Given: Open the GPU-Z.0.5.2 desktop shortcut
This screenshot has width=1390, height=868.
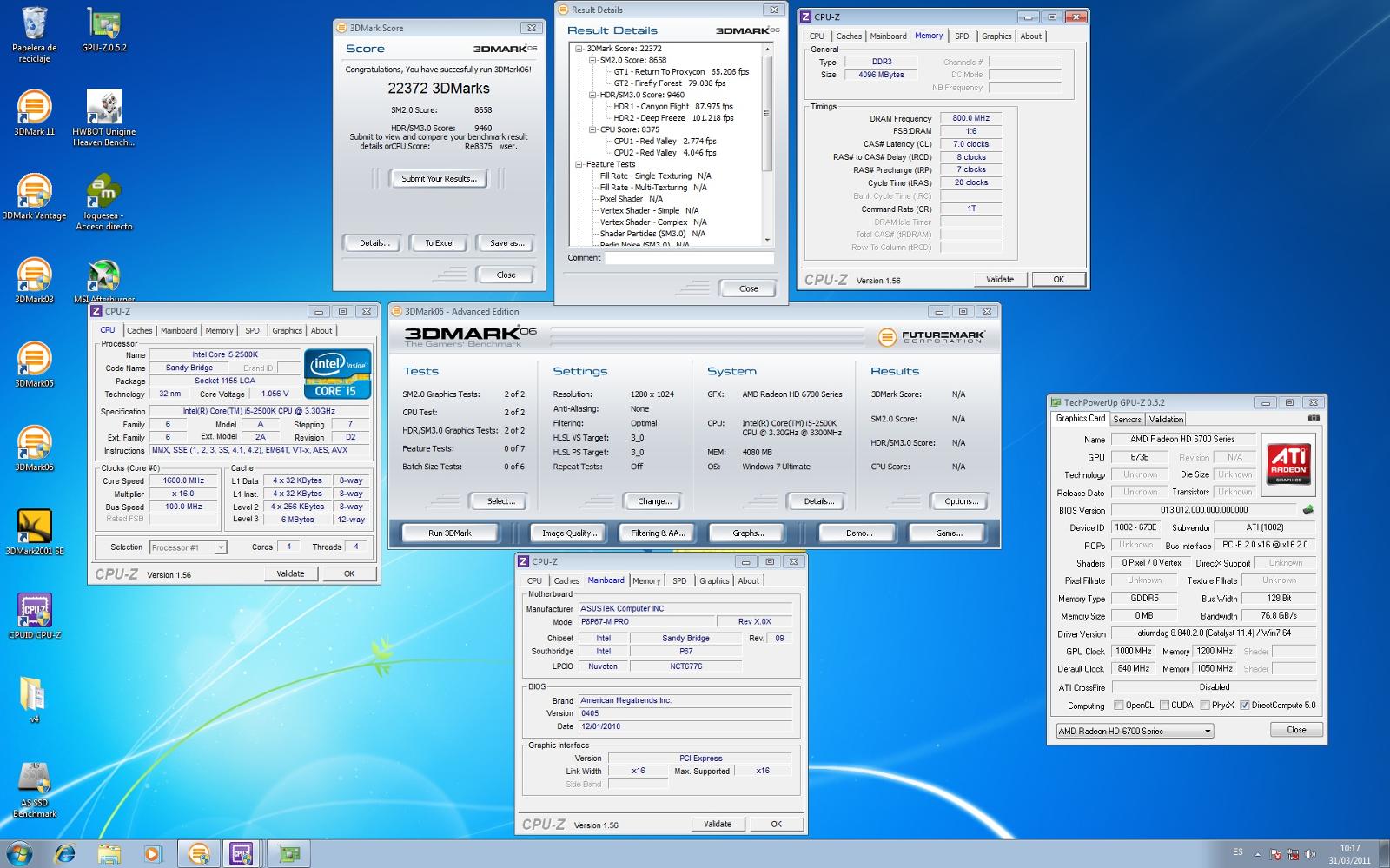Looking at the screenshot, I should pyautogui.click(x=104, y=30).
